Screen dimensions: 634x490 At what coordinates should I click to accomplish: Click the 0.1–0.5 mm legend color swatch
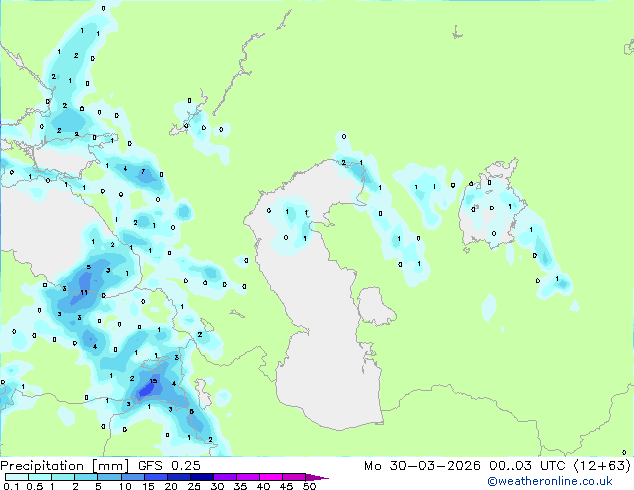[x=17, y=477]
